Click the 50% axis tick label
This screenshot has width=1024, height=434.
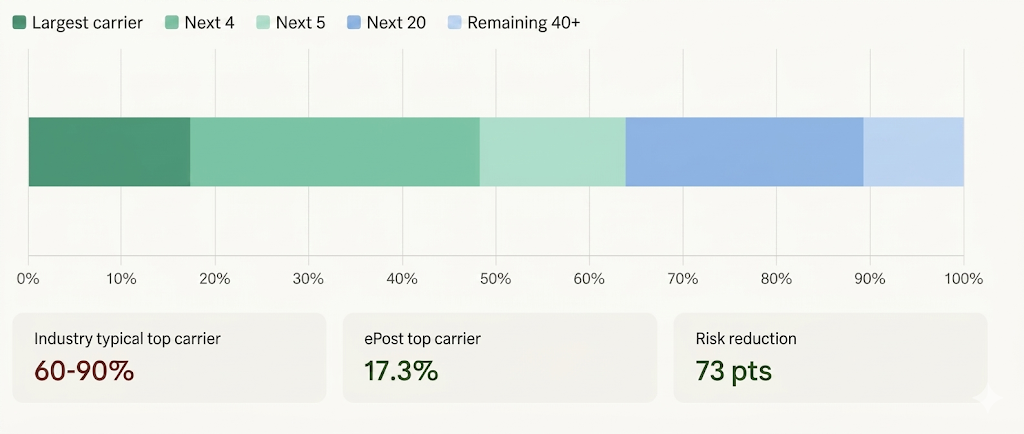pyautogui.click(x=495, y=278)
